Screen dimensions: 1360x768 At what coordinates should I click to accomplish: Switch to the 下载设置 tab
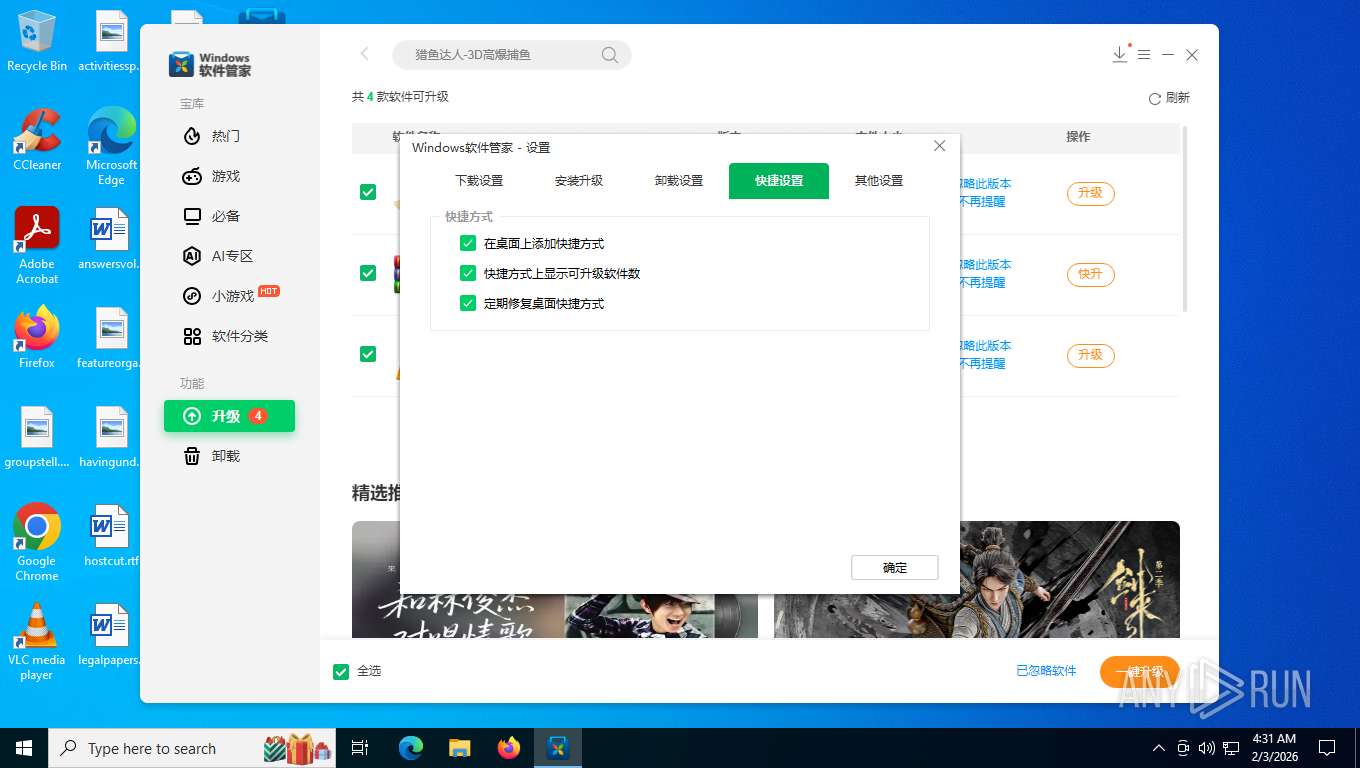coord(479,181)
